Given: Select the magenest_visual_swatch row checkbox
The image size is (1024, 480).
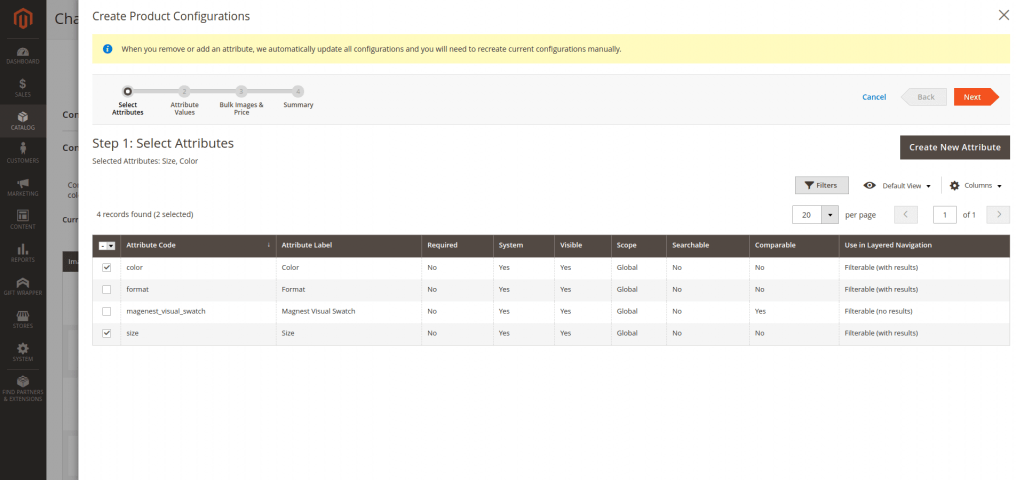Looking at the screenshot, I should (107, 311).
